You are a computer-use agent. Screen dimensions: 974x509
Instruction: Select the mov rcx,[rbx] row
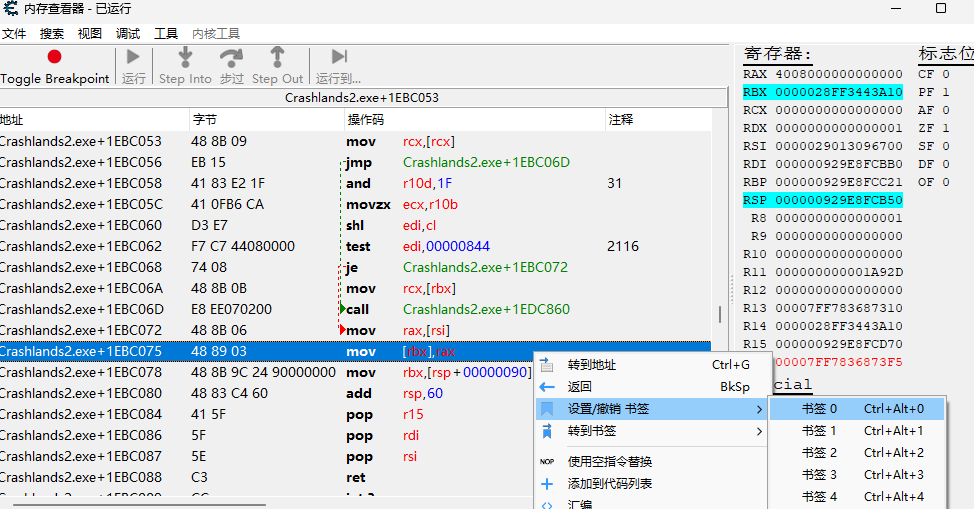[355, 289]
